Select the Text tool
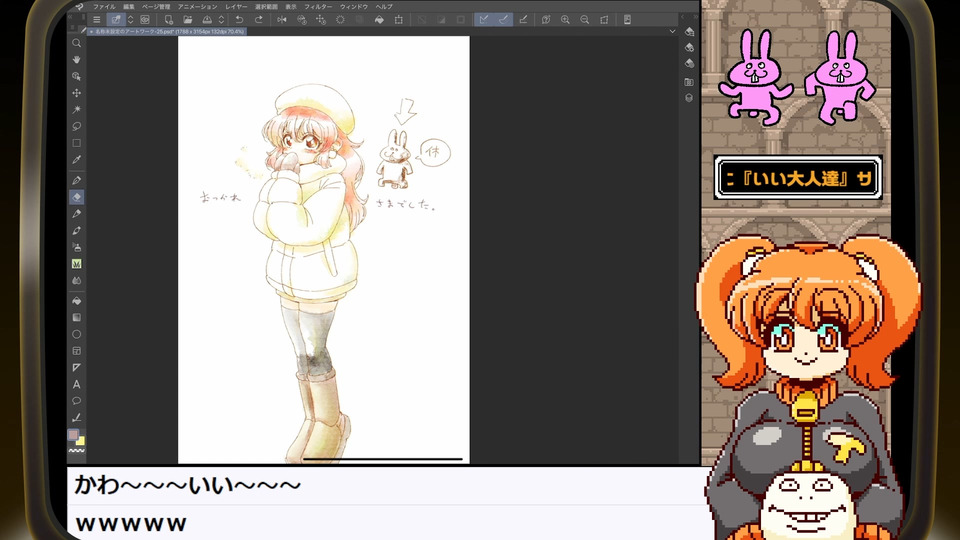Viewport: 960px width, 540px height. click(x=77, y=384)
